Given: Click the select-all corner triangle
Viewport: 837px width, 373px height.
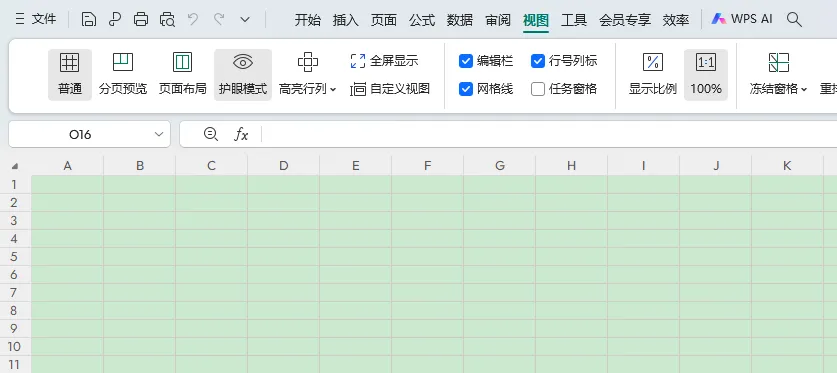Looking at the screenshot, I should coord(15,166).
